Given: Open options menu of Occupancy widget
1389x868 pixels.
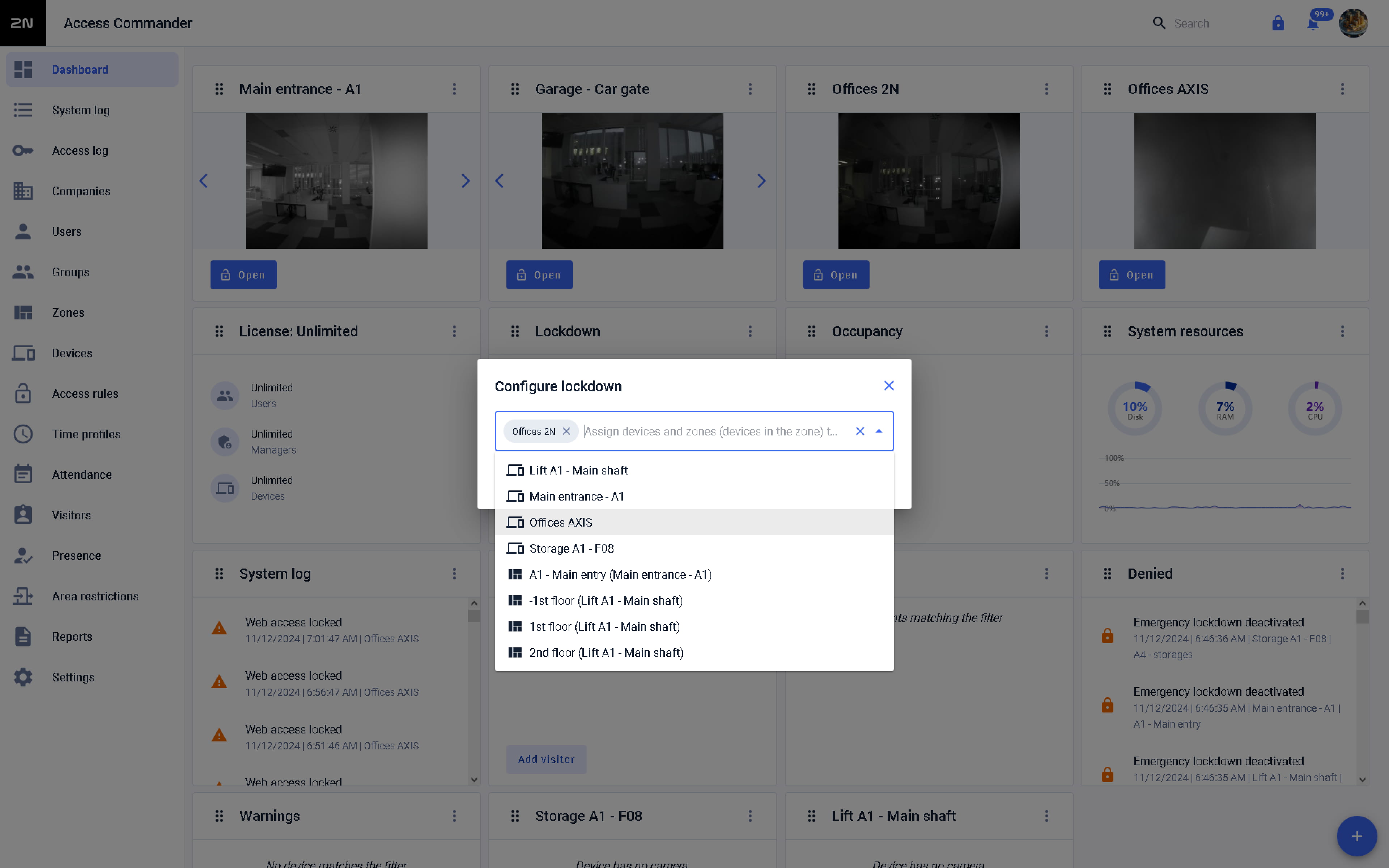Looking at the screenshot, I should pyautogui.click(x=1046, y=331).
